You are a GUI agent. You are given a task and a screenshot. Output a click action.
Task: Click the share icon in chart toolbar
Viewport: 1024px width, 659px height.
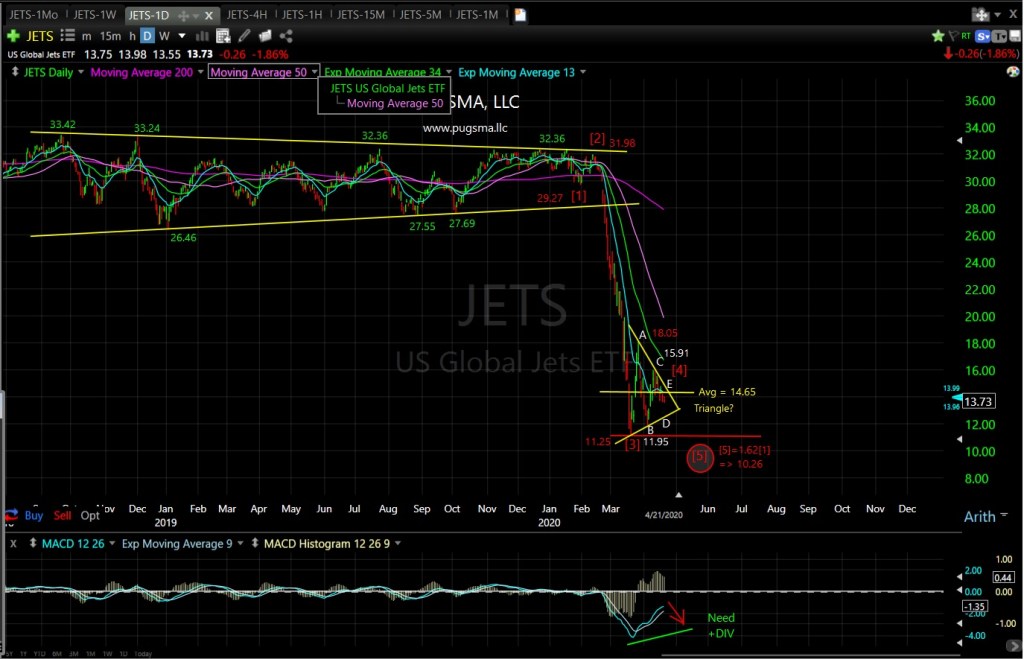[x=286, y=36]
